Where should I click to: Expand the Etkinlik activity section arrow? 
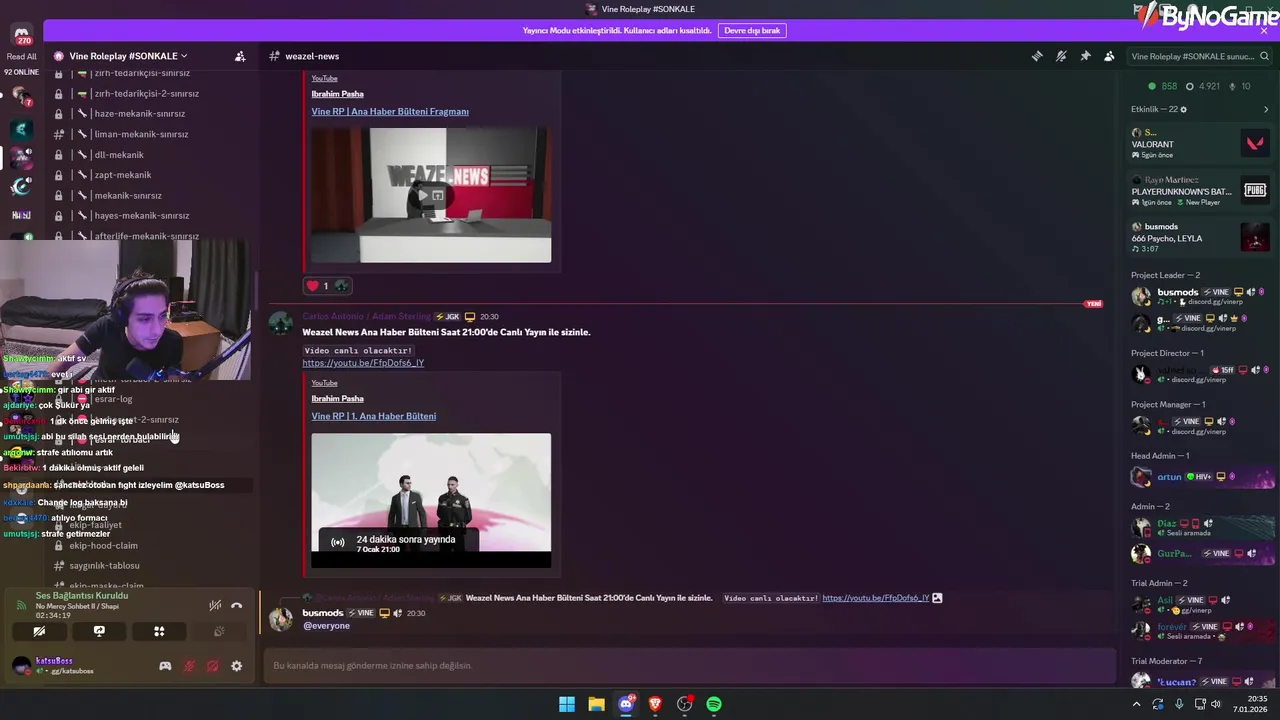pyautogui.click(x=1266, y=109)
